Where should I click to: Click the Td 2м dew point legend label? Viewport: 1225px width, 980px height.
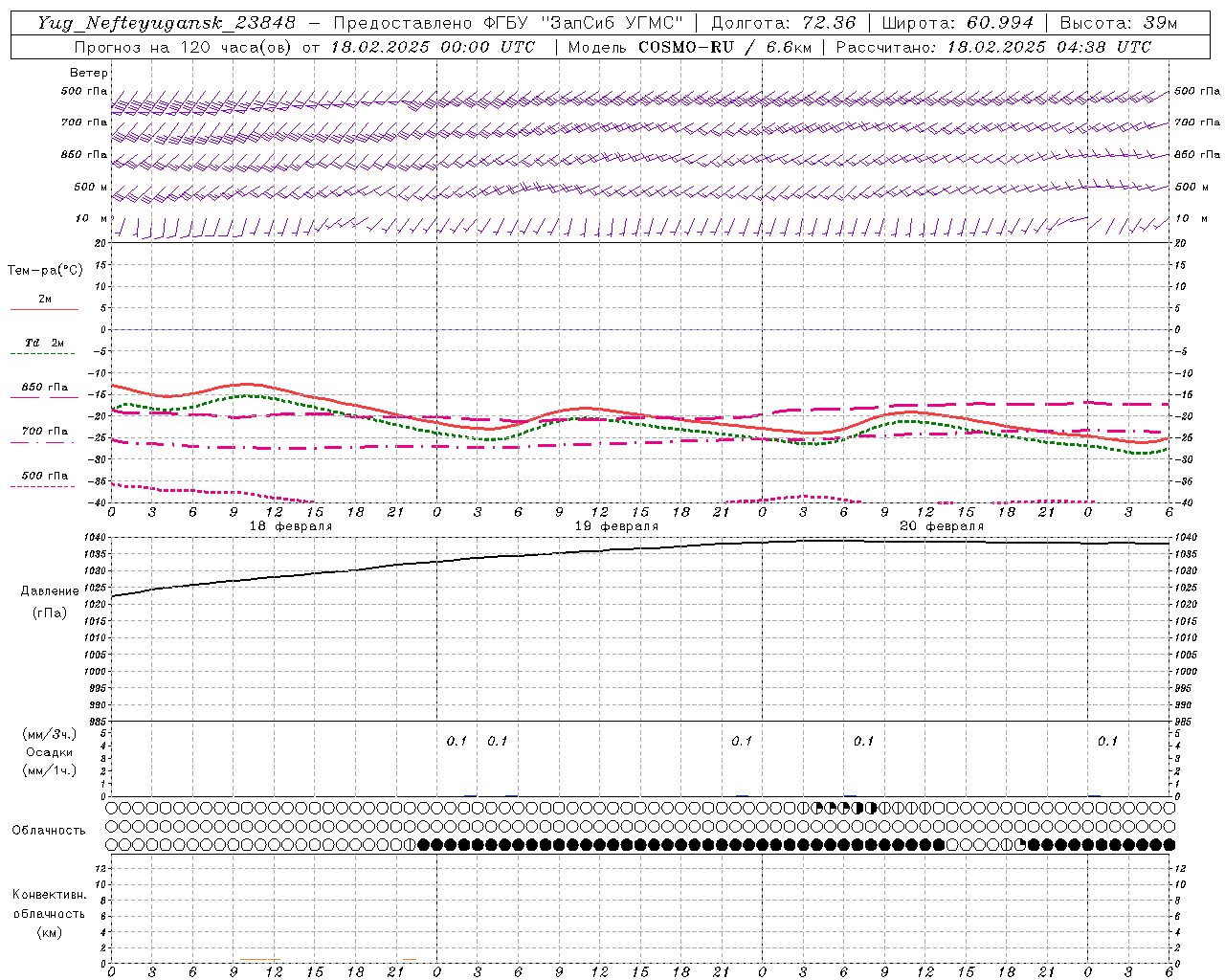coord(45,343)
